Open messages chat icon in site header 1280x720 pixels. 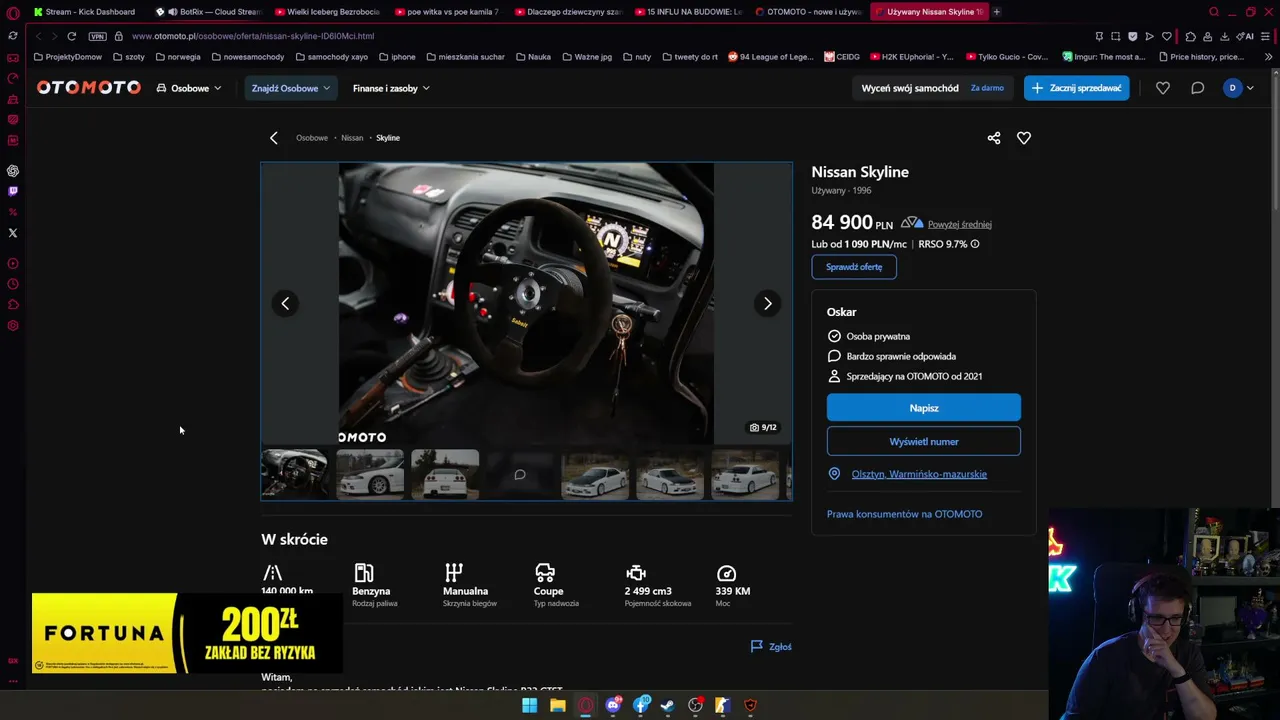[x=1197, y=88]
